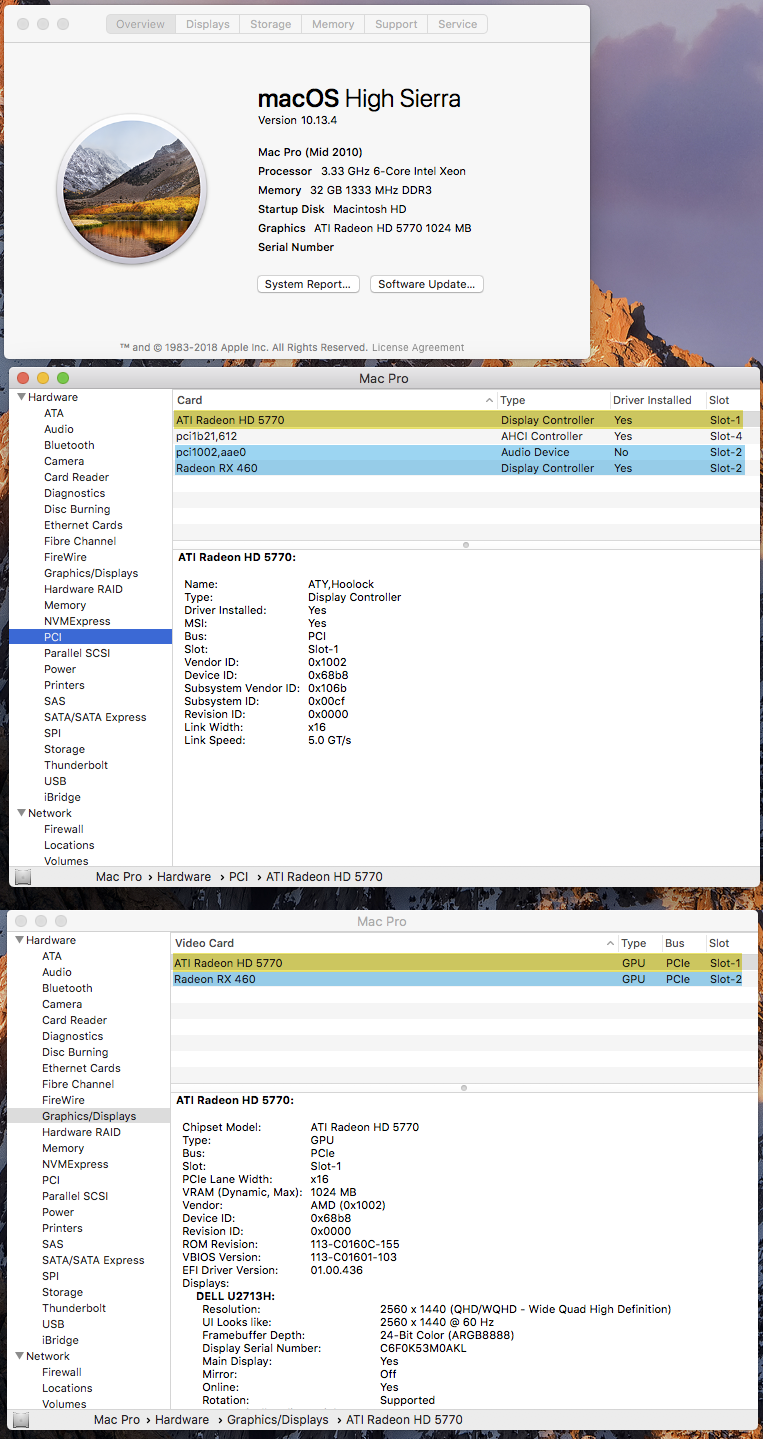Click Hardware in the PCI window path bar

[x=184, y=877]
